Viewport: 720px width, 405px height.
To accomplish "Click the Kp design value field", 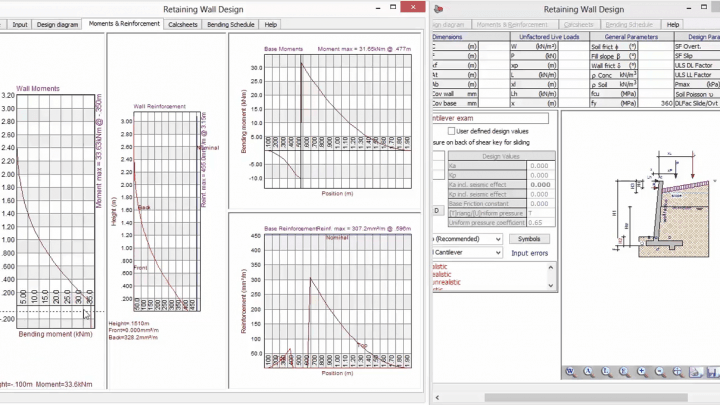I will pyautogui.click(x=540, y=175).
